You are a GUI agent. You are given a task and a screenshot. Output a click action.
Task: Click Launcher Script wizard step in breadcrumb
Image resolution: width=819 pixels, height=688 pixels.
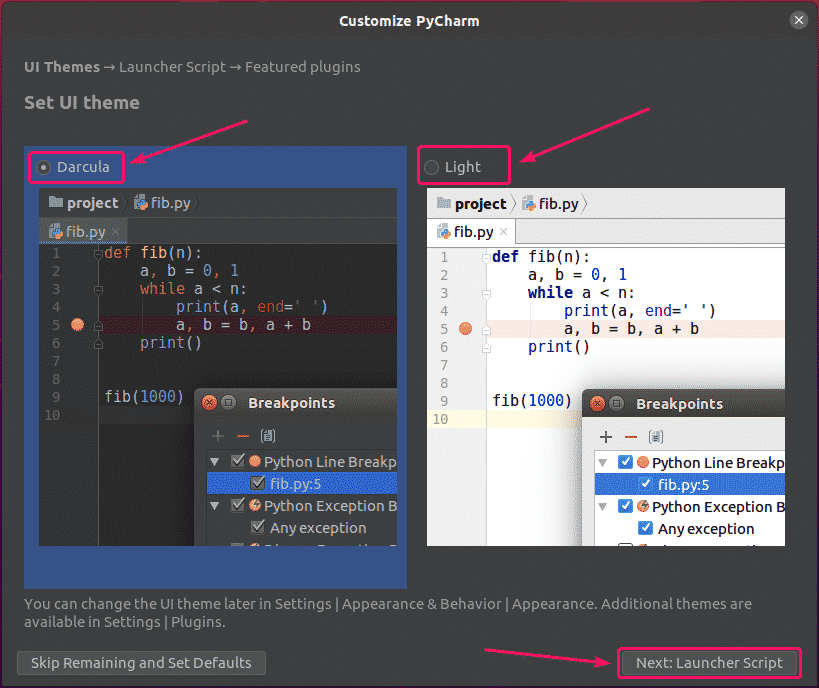tap(172, 67)
